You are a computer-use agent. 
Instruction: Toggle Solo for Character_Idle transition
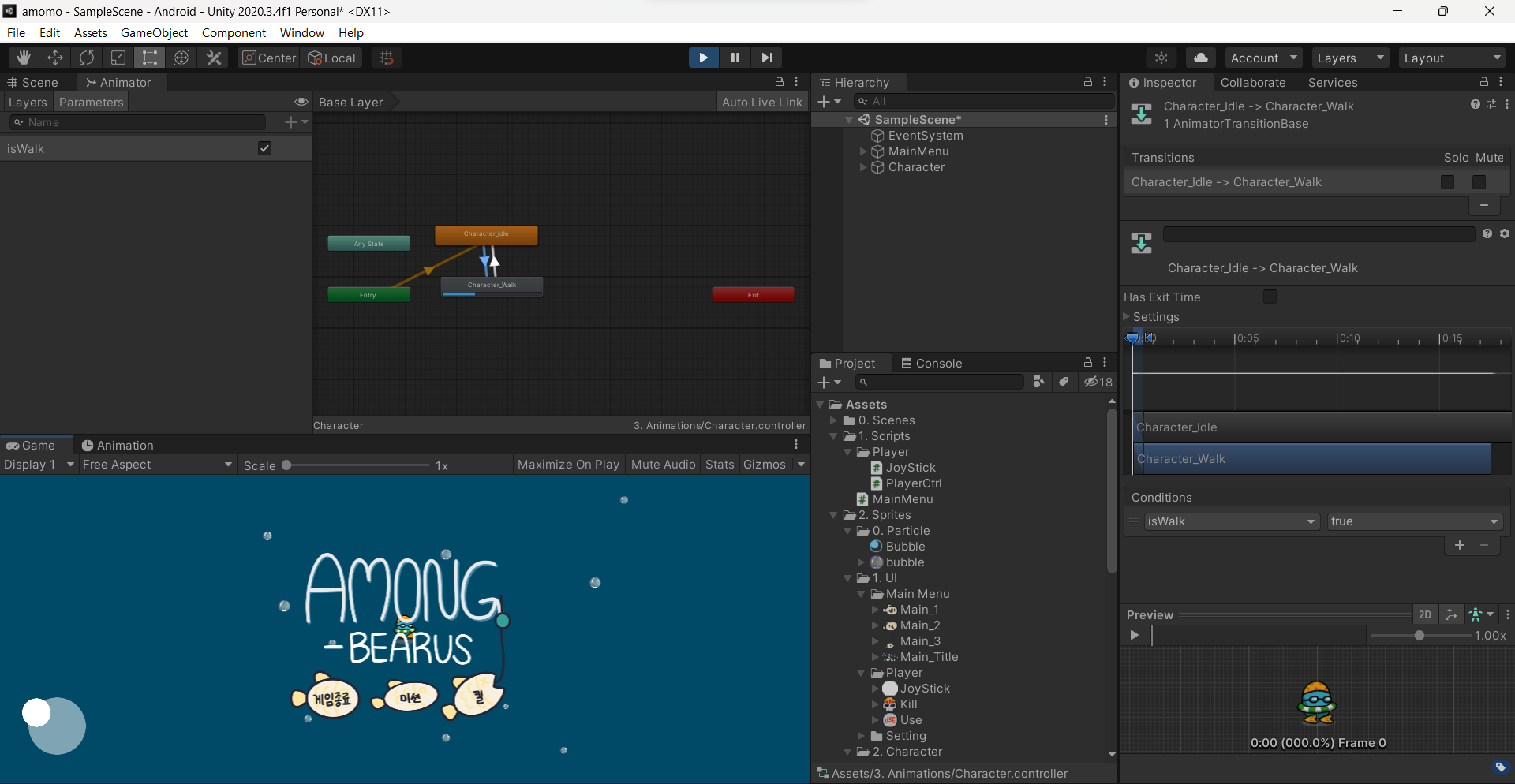point(1447,182)
